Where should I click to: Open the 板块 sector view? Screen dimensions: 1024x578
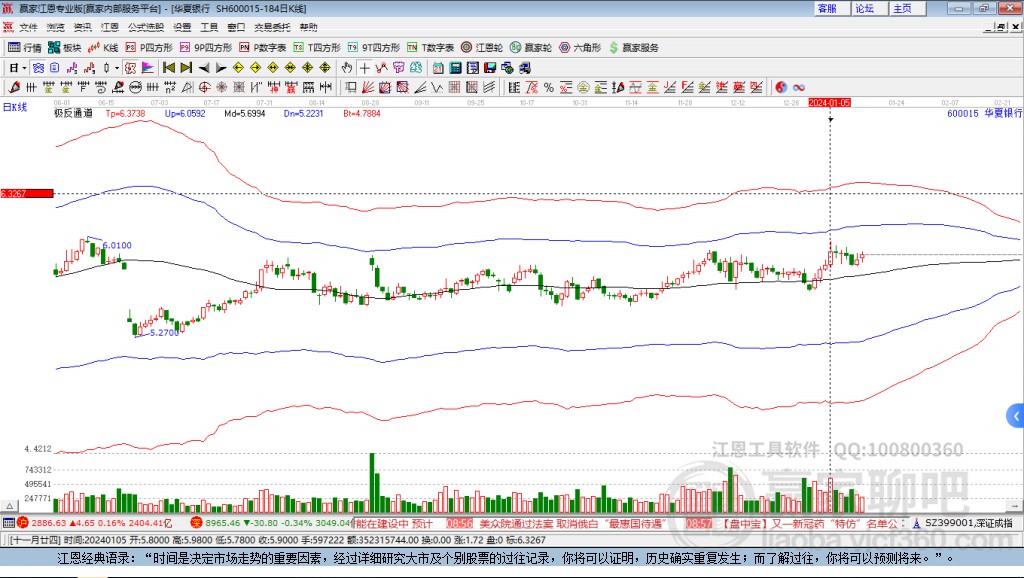66,47
